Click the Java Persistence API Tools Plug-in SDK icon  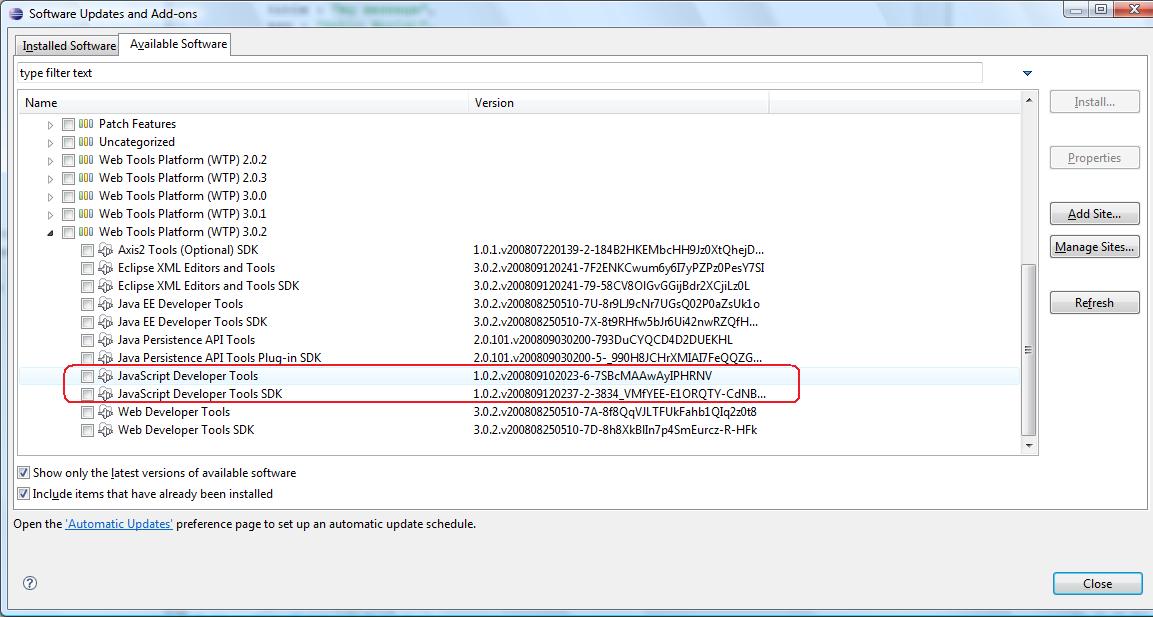click(x=106, y=358)
